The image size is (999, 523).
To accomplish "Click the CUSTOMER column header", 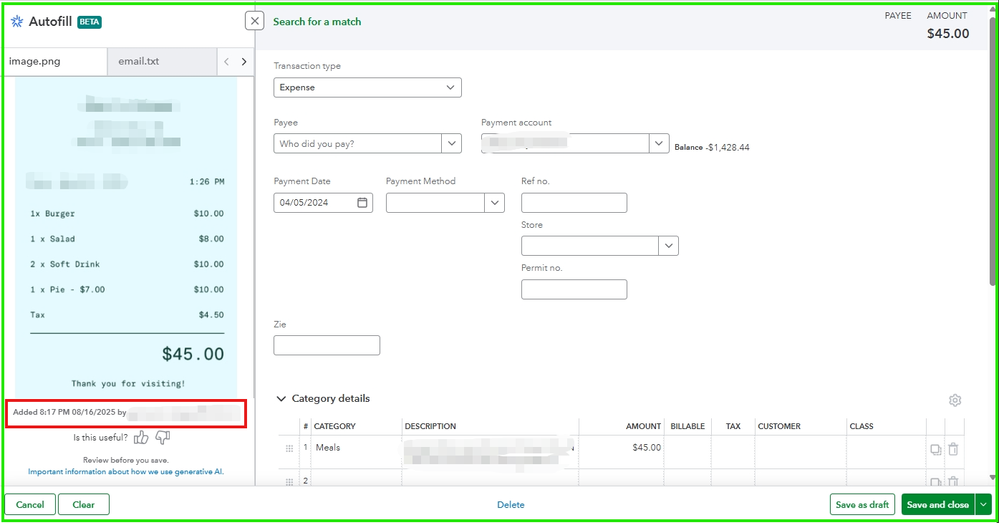I will coord(779,426).
